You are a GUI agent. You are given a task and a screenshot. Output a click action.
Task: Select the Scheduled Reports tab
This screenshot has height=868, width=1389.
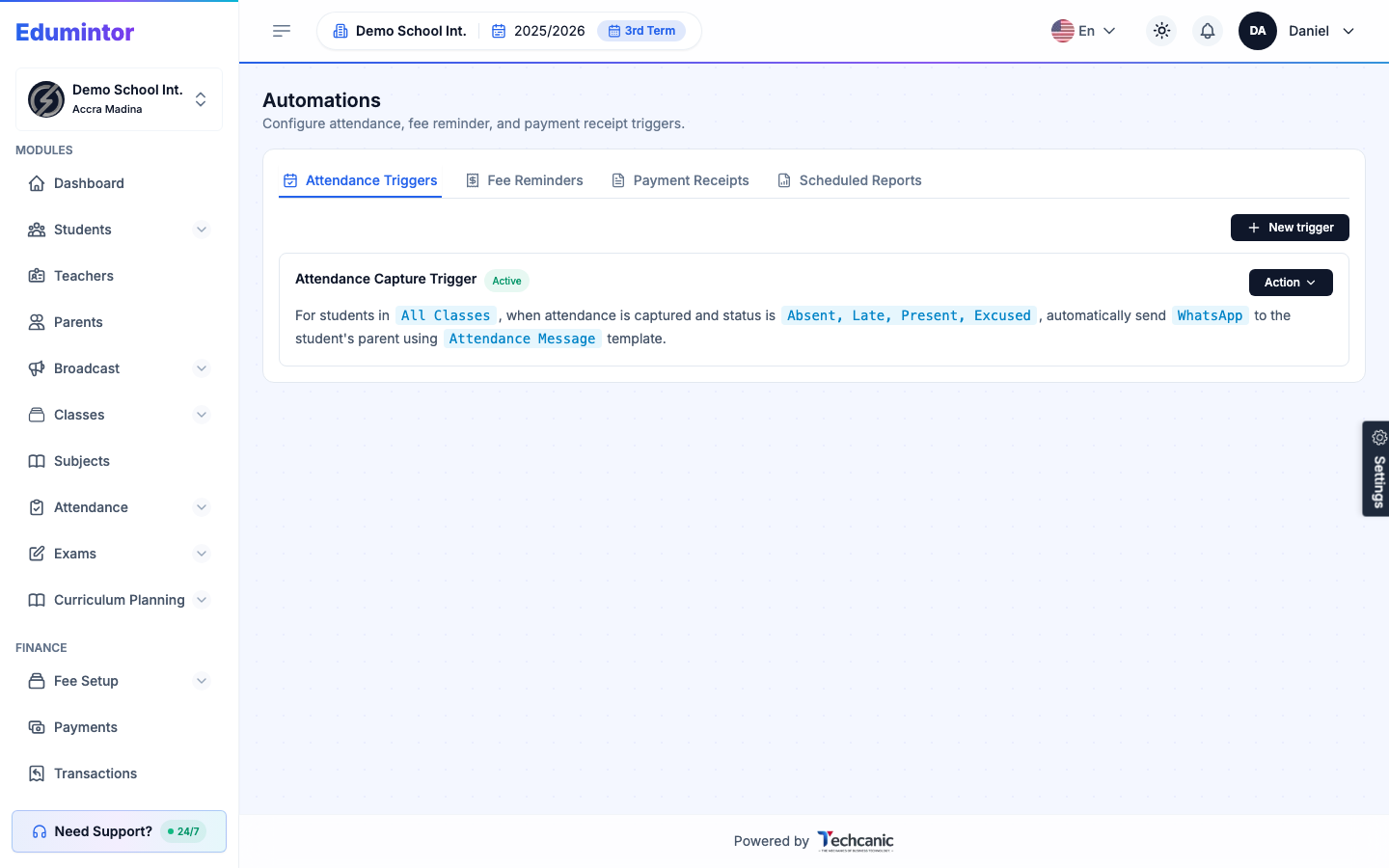pos(850,180)
